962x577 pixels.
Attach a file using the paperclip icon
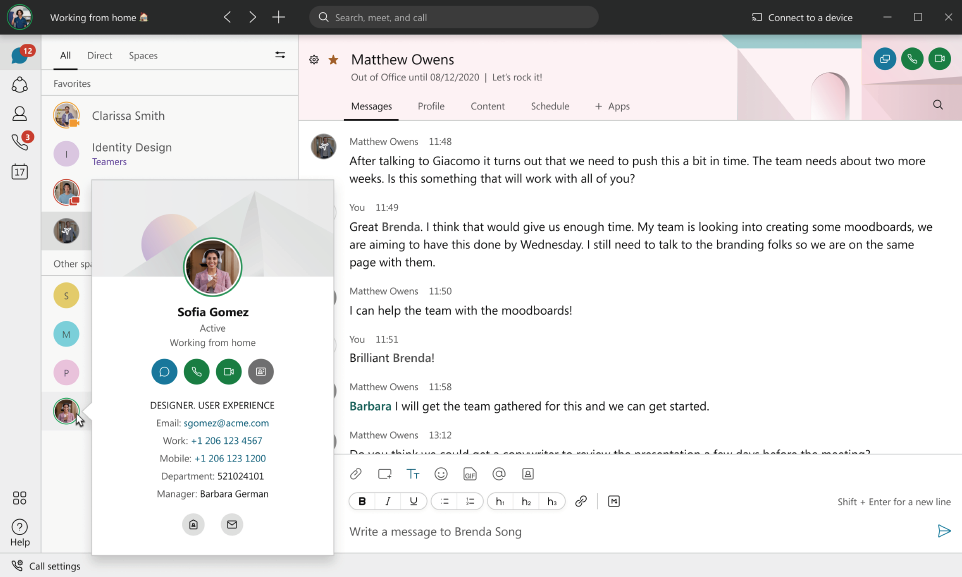pos(355,473)
